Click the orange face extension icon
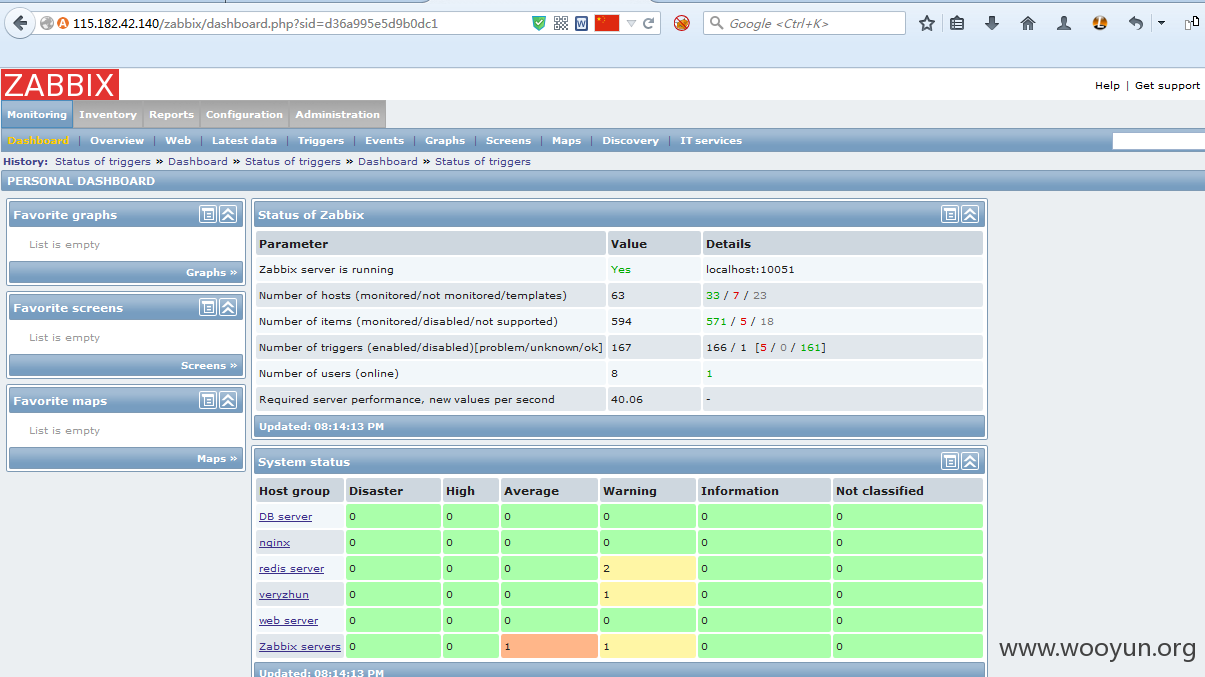The height and width of the screenshot is (677, 1205). coord(1100,23)
